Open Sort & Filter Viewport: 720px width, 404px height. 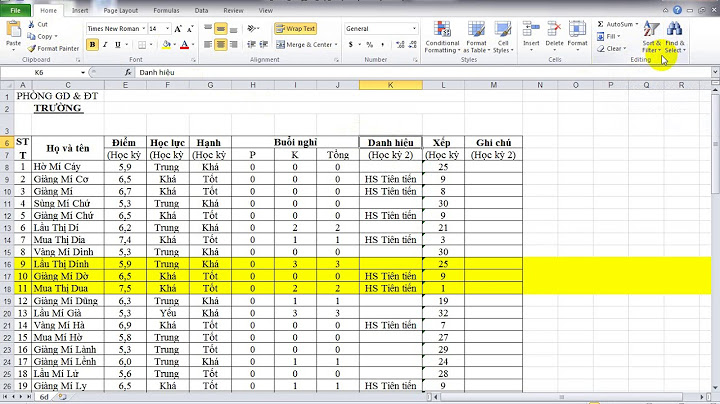coord(651,37)
